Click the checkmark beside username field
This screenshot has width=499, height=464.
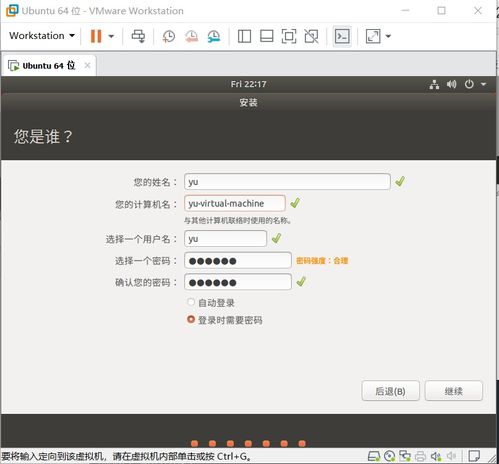pos(276,238)
